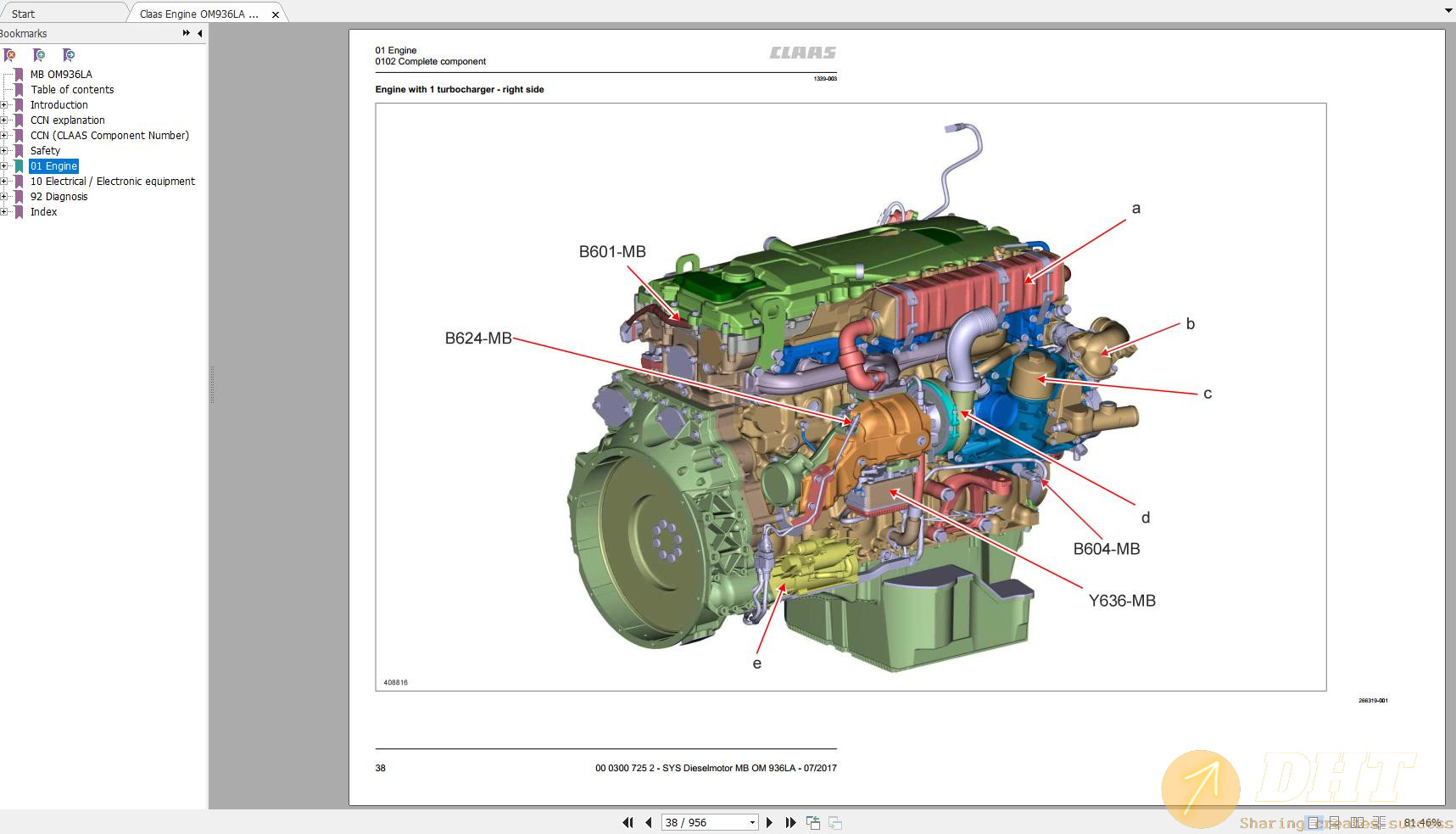Image resolution: width=1456 pixels, height=834 pixels.
Task: Click the '0102 Complete component' header text
Action: click(431, 61)
